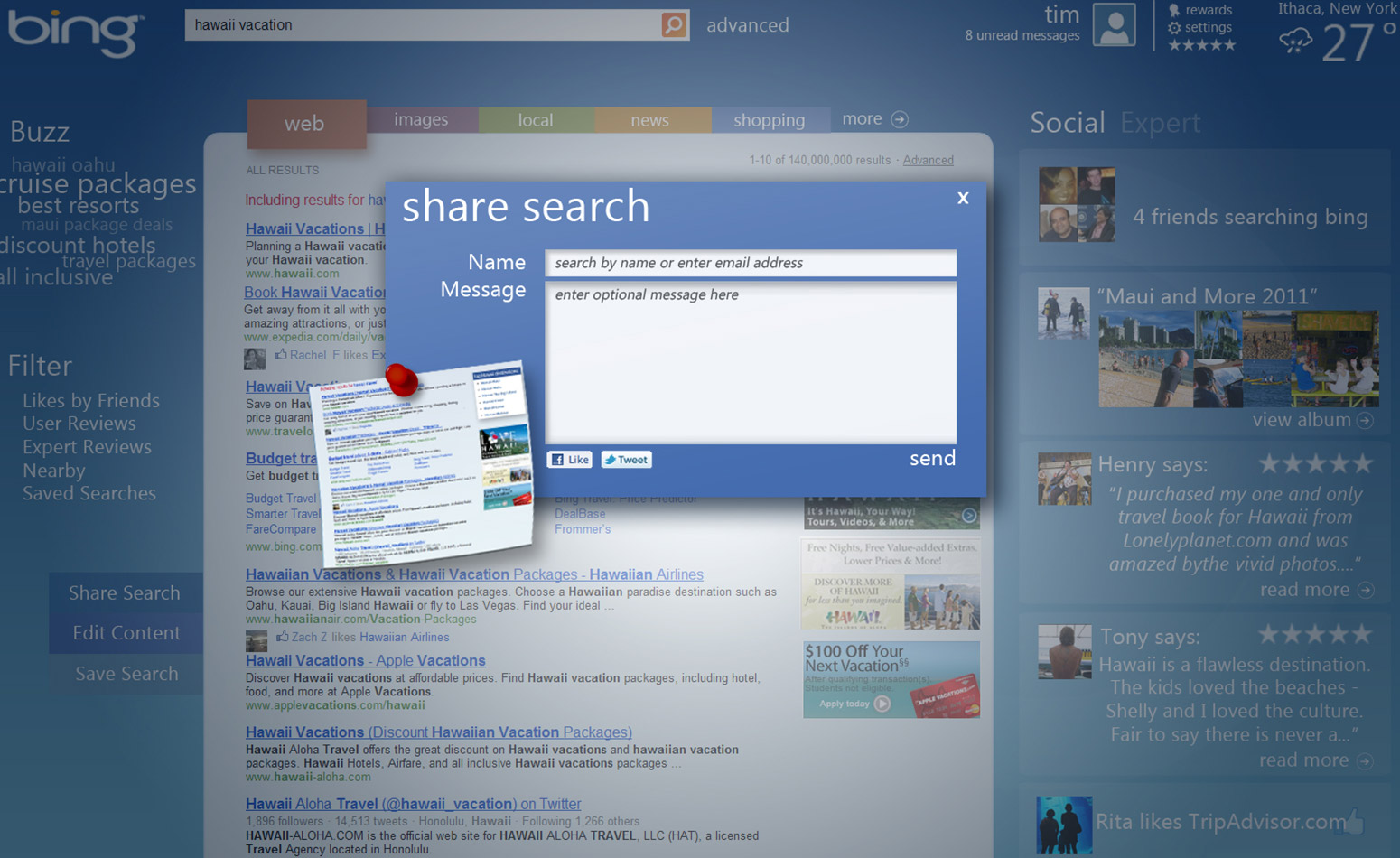Click the Frommer's link
1400x858 pixels.
[583, 529]
